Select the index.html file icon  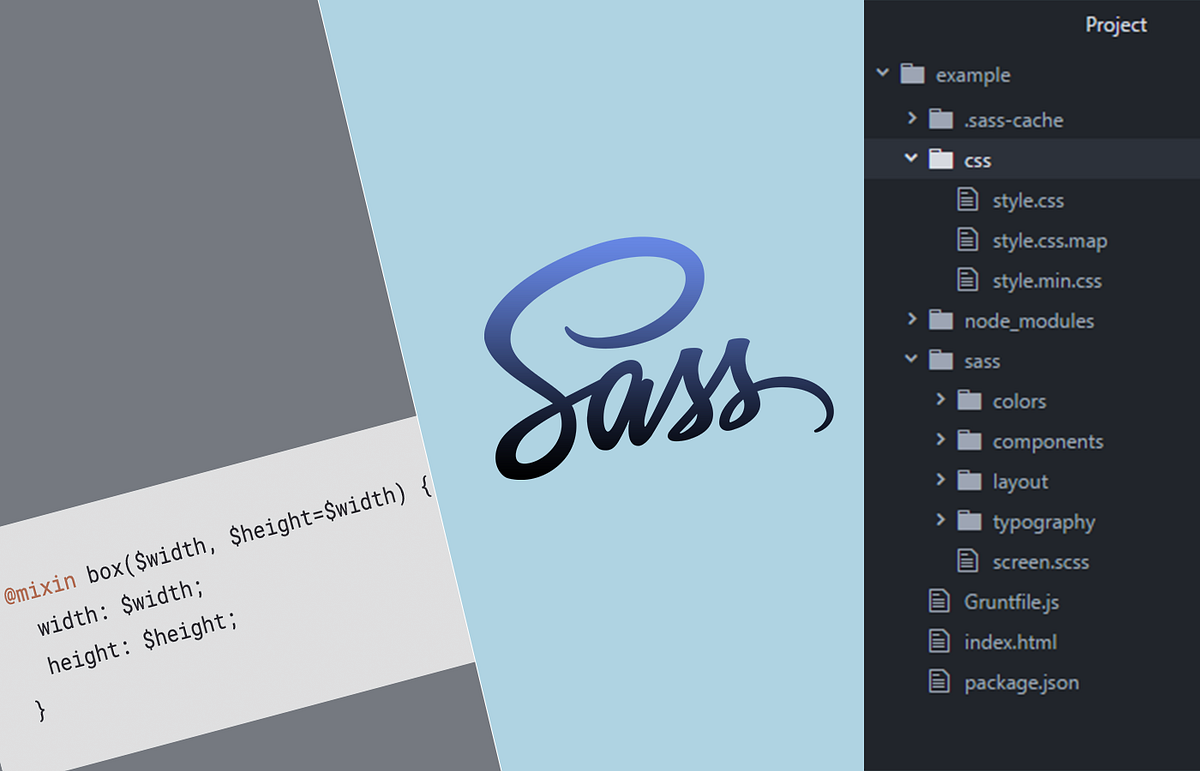939,641
